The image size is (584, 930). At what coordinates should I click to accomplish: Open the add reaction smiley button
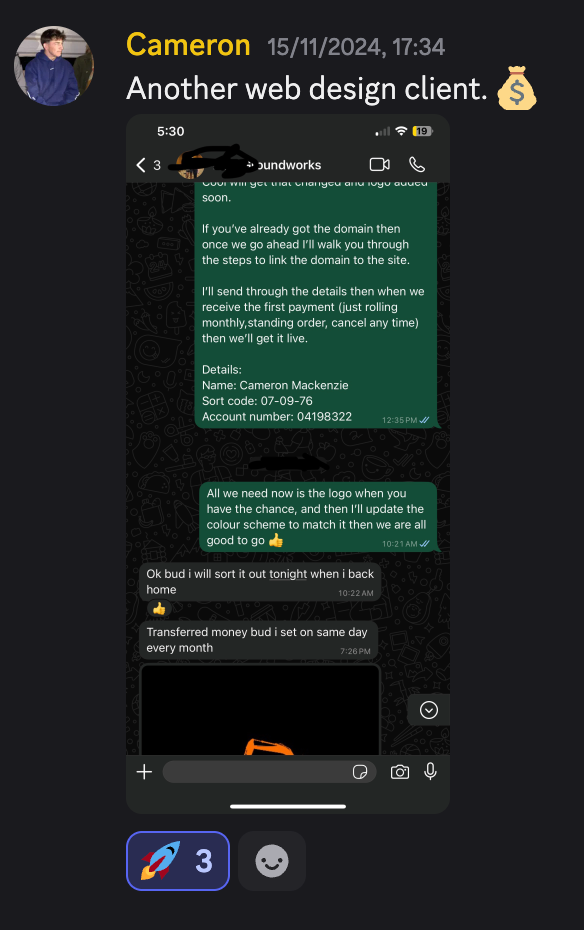pos(272,861)
